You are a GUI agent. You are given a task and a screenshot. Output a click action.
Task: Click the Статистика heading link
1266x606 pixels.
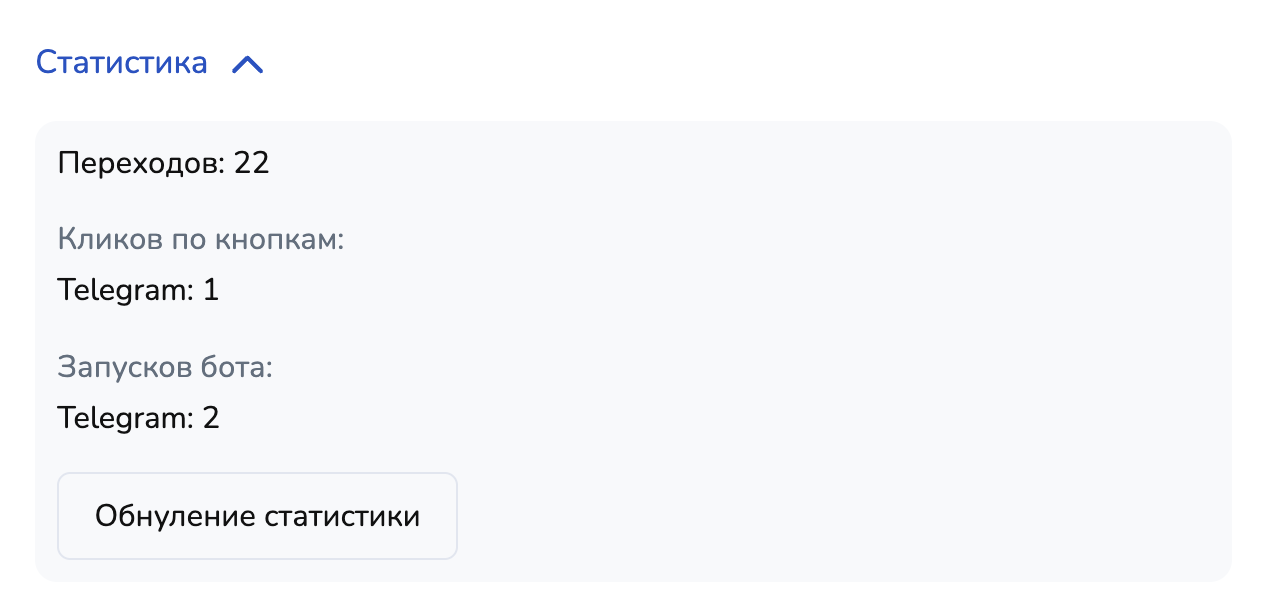coord(122,63)
